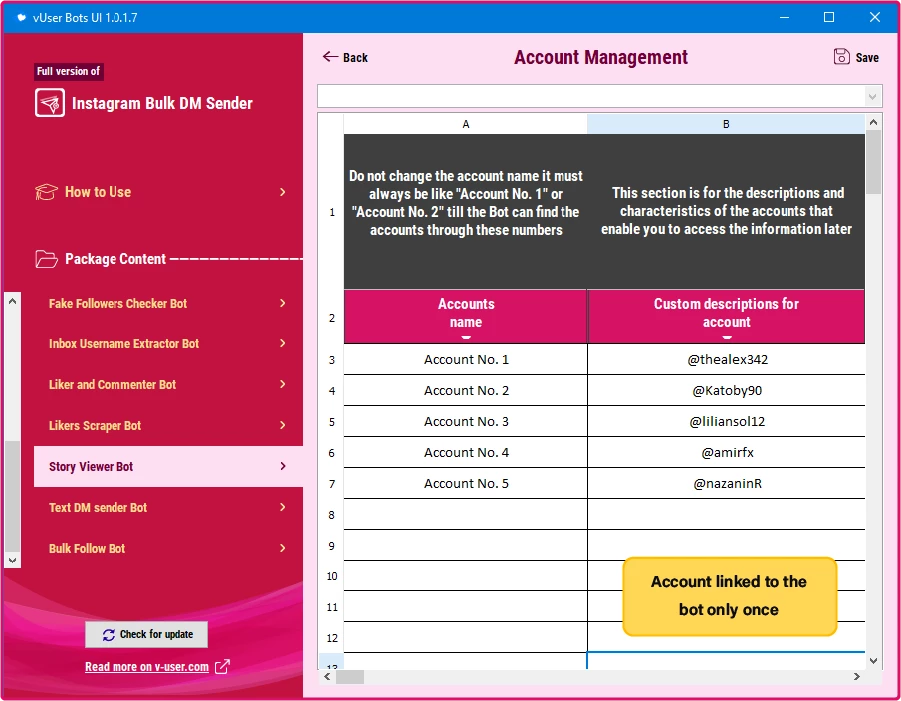901x701 pixels.
Task: Click the Save floppy disk icon
Action: tap(841, 57)
